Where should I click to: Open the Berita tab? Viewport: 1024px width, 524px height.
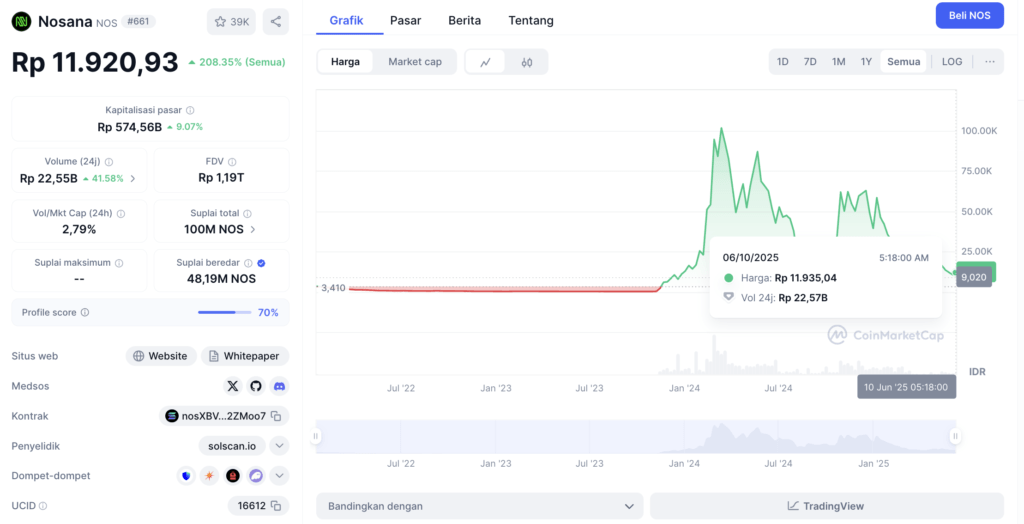[x=464, y=20]
